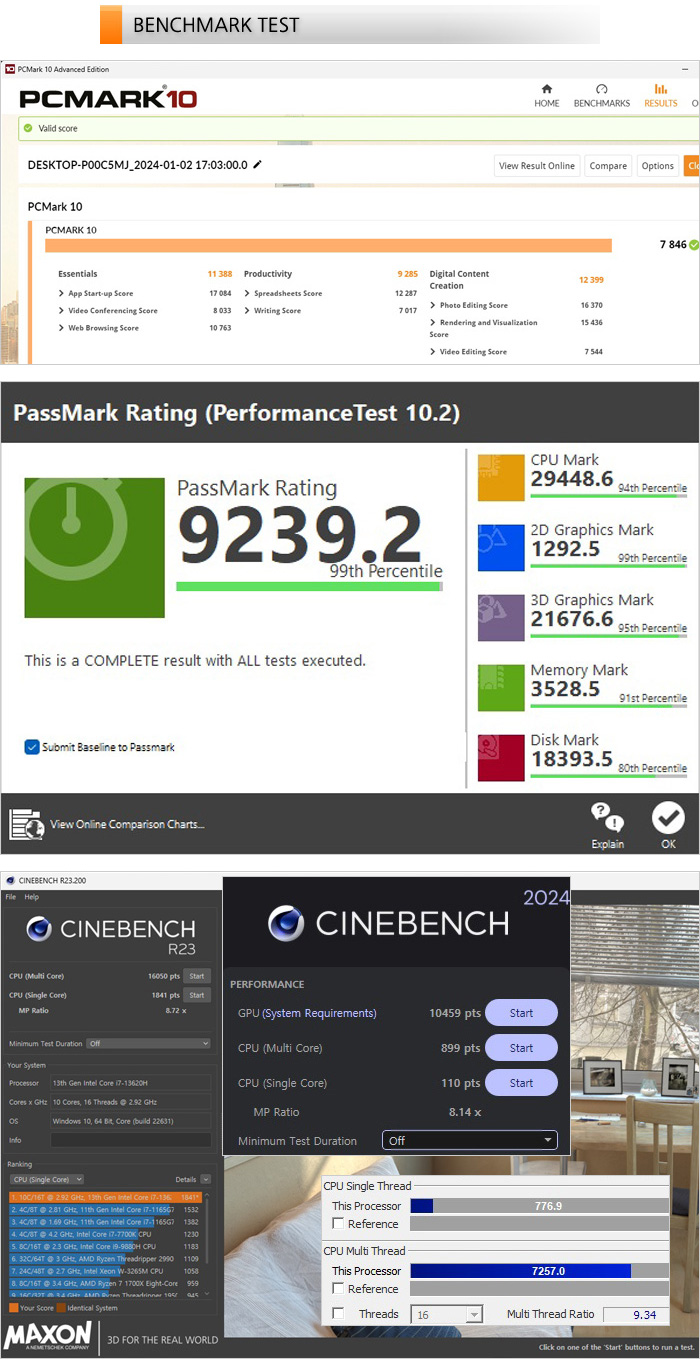Expand Video Conferencing Score row
The width and height of the screenshot is (700, 1361).
click(x=62, y=310)
